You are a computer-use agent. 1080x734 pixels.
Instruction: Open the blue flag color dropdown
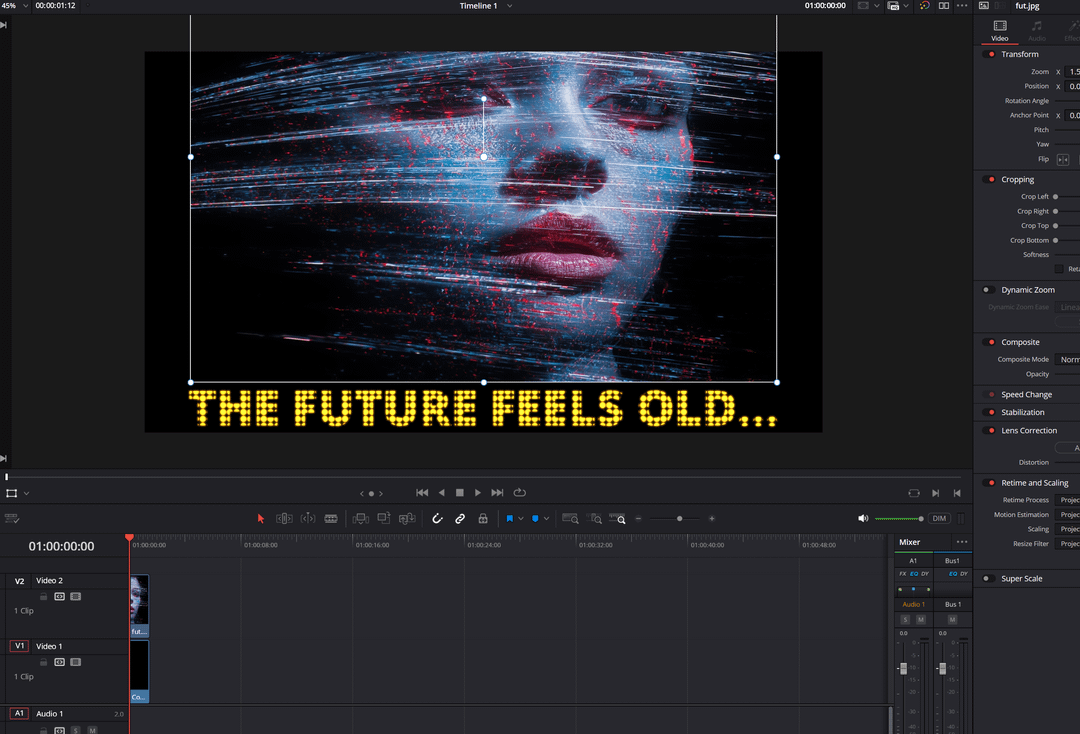(x=521, y=519)
